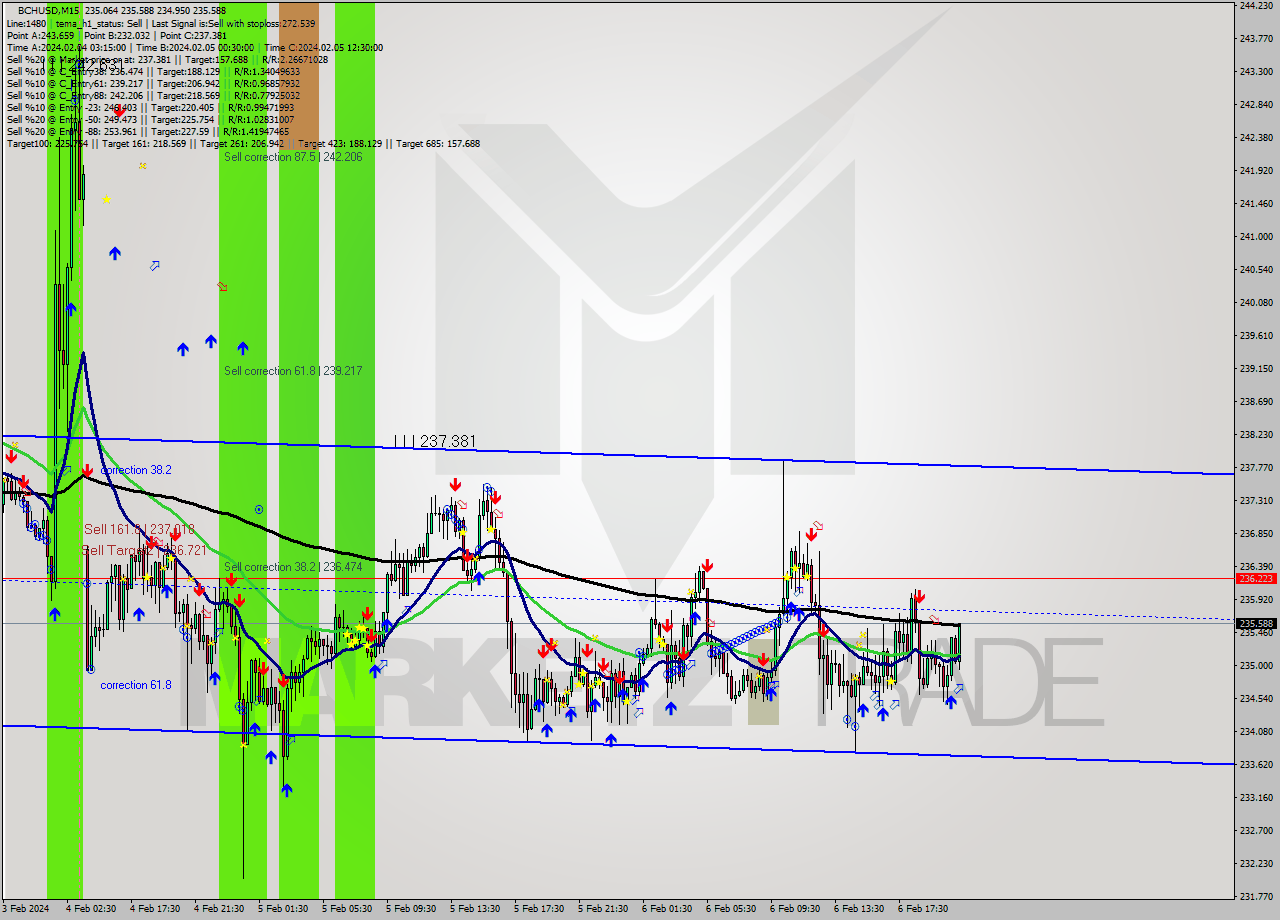The height and width of the screenshot is (920, 1280).
Task: Click the 231.770 price axis label
Action: click(x=1255, y=897)
